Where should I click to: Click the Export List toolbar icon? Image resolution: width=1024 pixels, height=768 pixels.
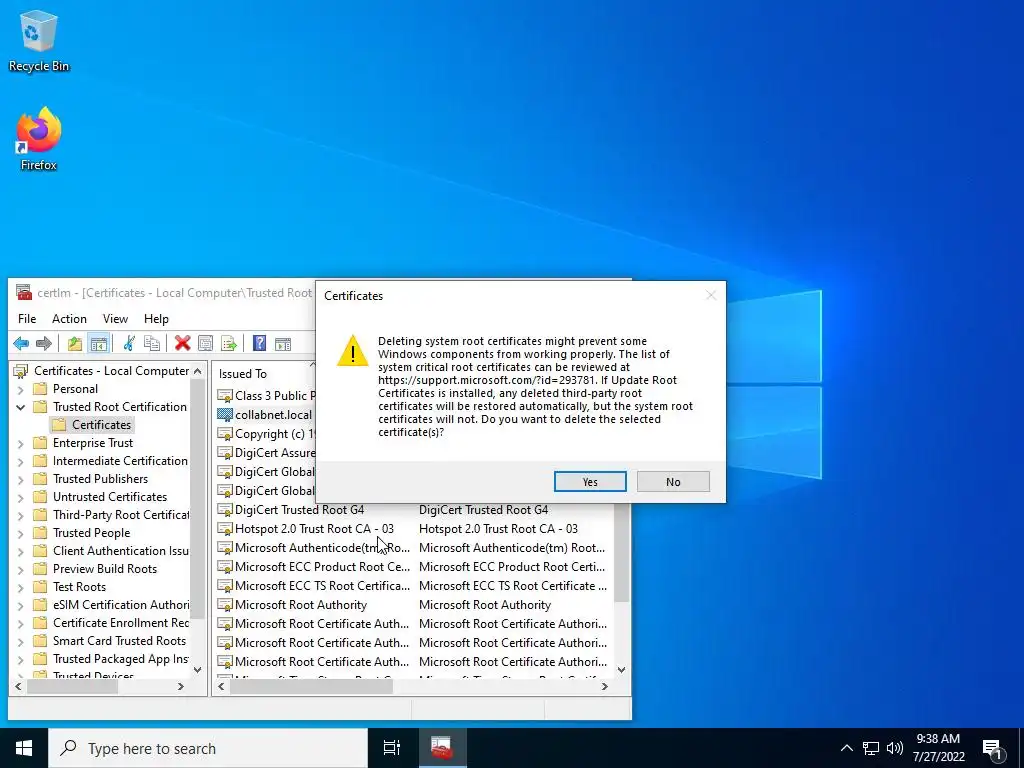coord(229,344)
